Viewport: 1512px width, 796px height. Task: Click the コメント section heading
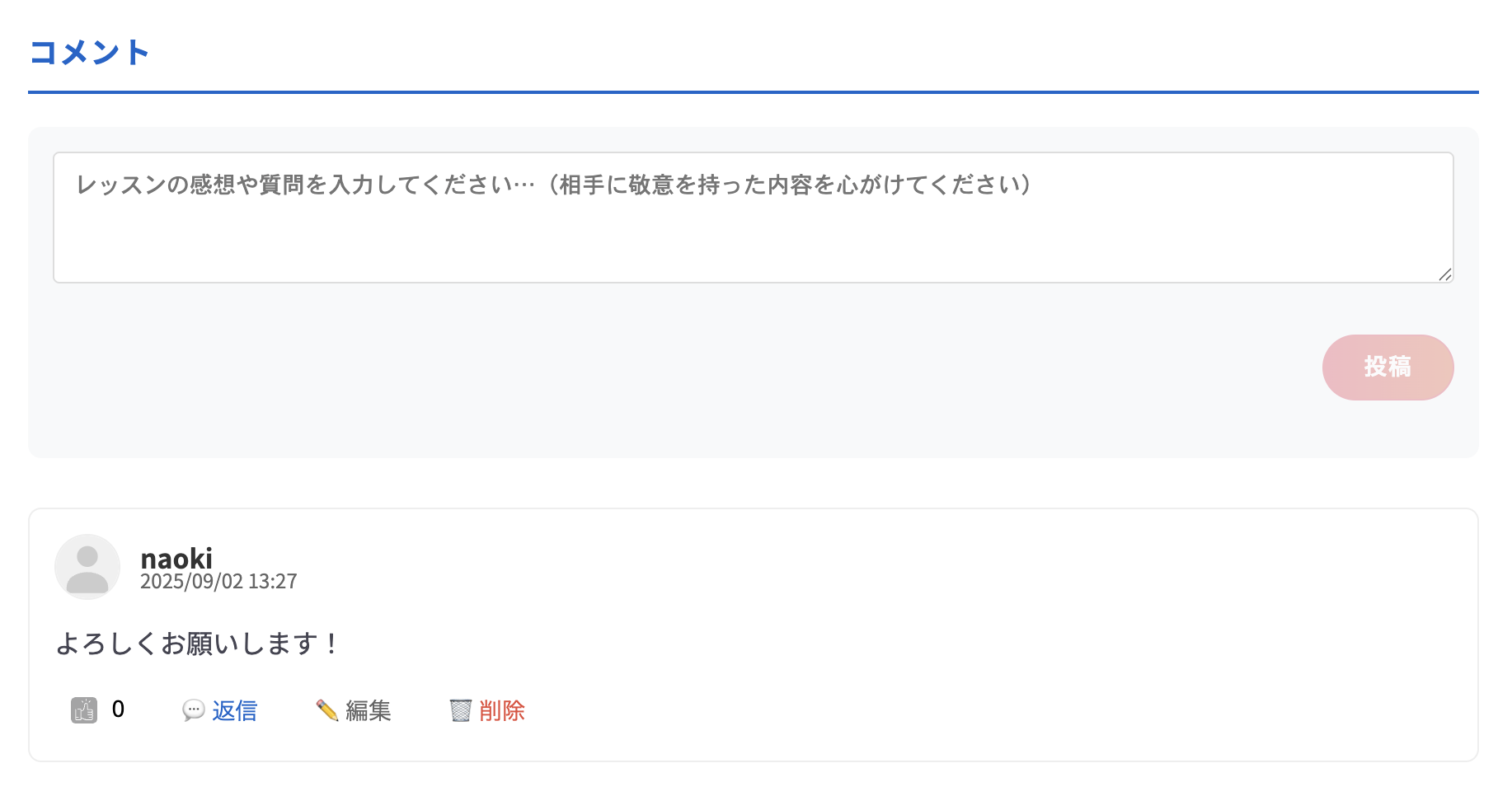tap(90, 51)
